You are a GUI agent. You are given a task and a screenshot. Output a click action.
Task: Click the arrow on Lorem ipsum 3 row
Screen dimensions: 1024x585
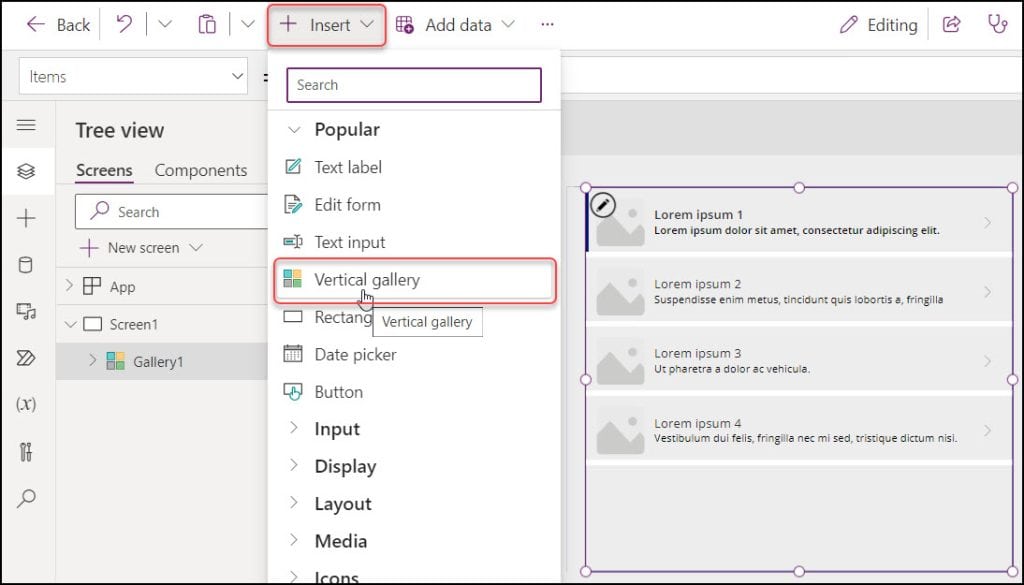[987, 361]
